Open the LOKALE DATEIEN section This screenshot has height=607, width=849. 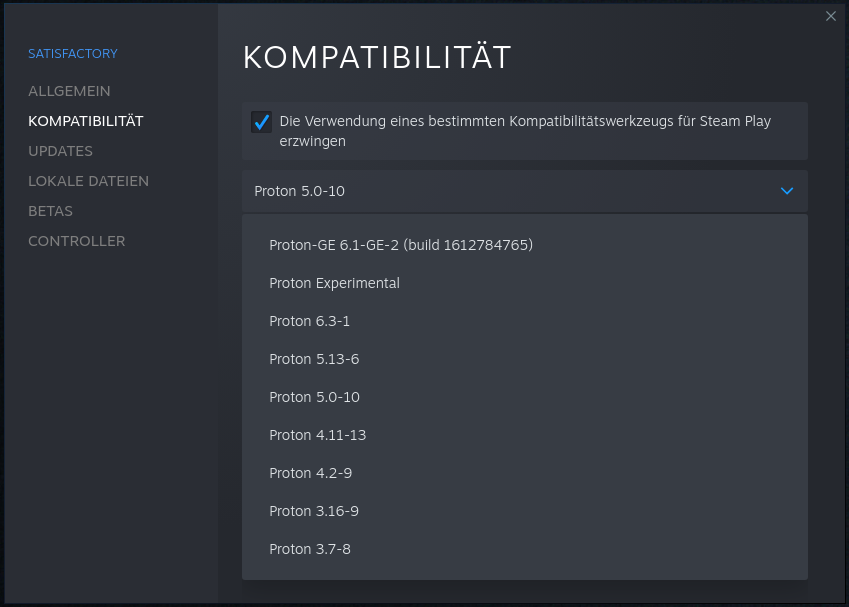(89, 181)
